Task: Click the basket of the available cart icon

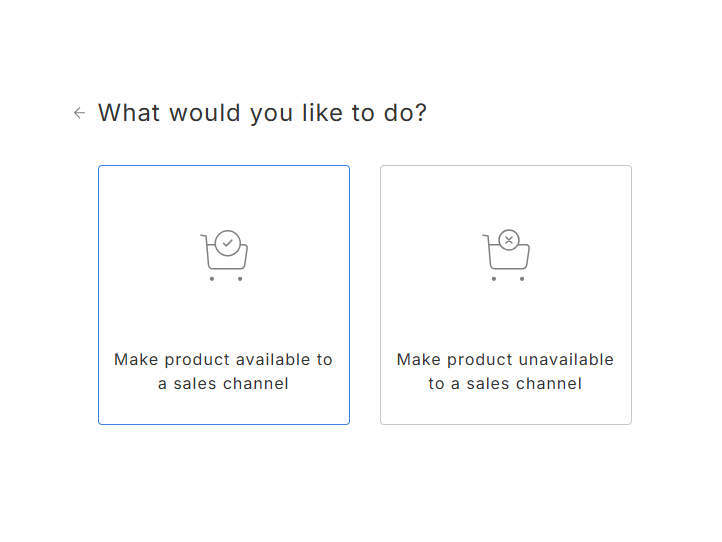Action: (227, 257)
